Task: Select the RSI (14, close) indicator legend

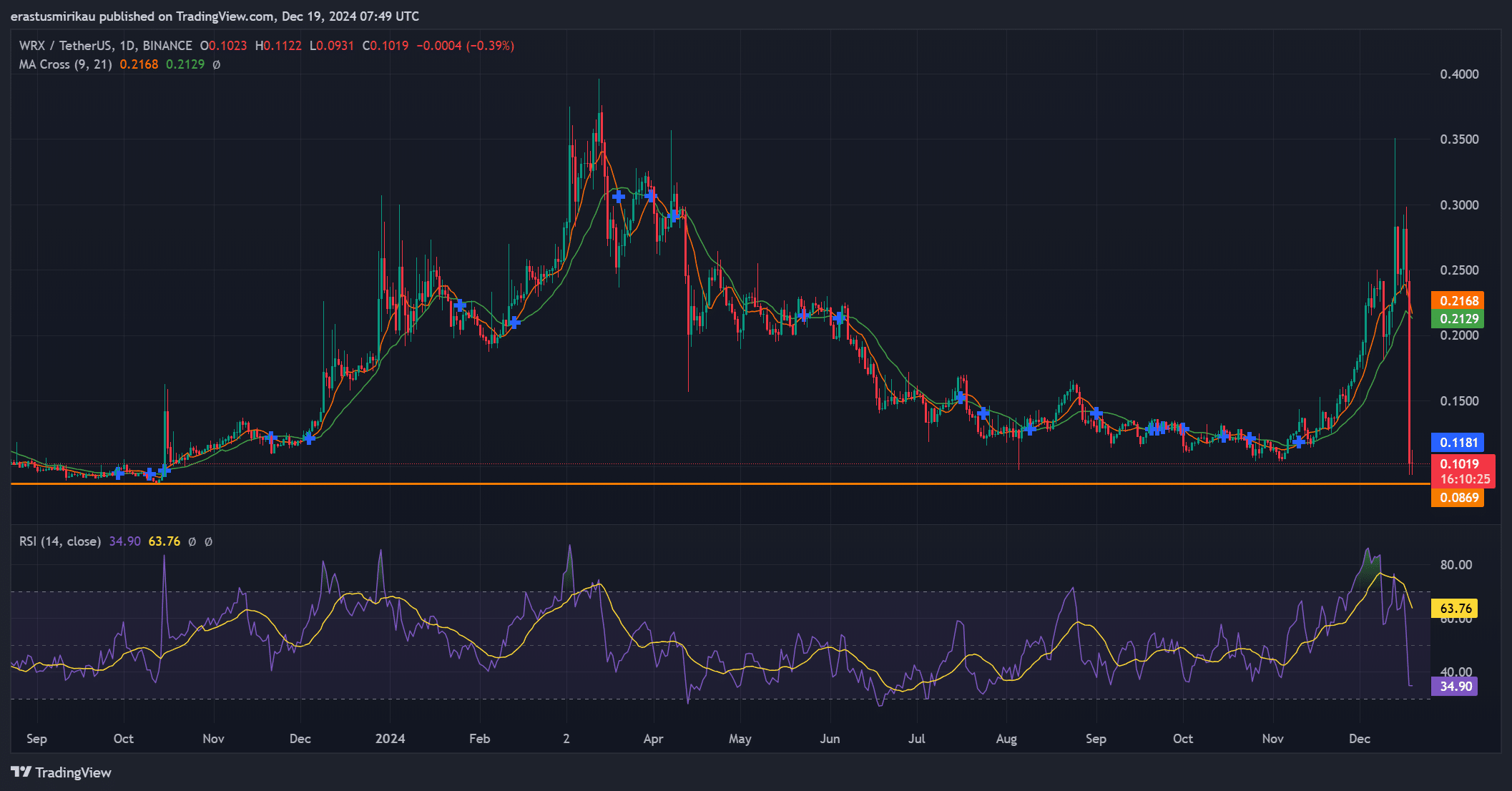Action: (60, 541)
